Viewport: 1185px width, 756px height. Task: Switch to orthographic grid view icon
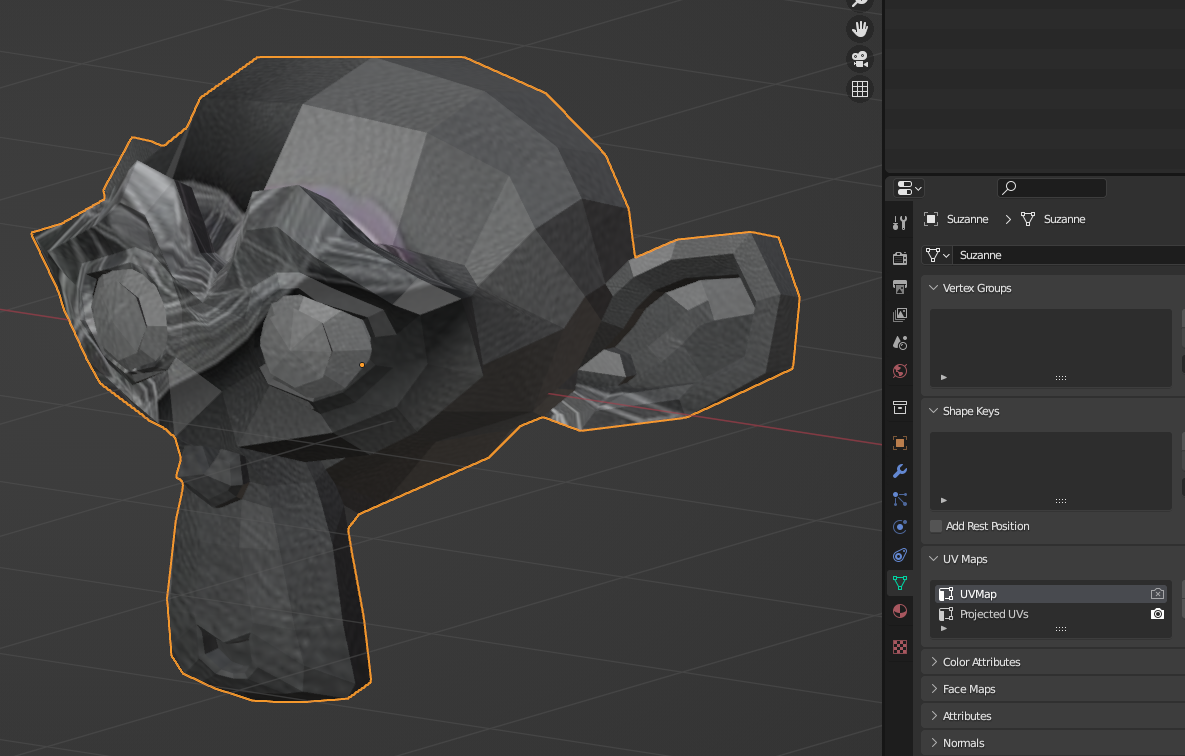pos(859,89)
